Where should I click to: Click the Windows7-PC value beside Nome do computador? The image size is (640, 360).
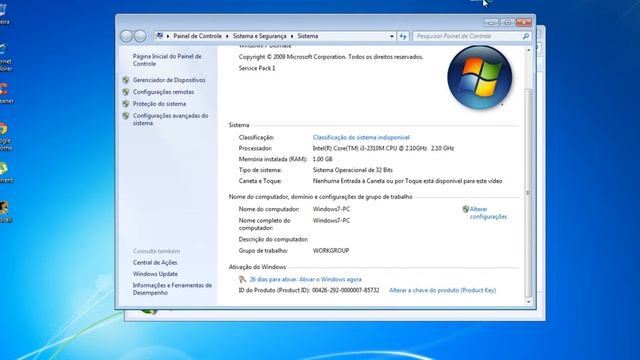click(331, 209)
